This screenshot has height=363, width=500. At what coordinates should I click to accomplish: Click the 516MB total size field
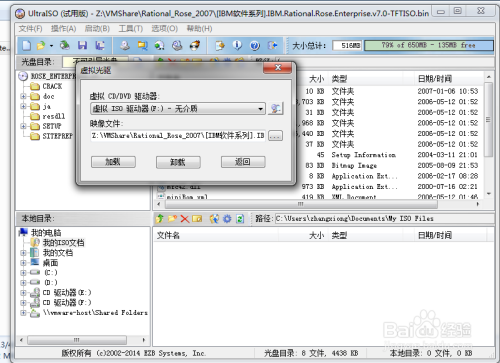347,45
